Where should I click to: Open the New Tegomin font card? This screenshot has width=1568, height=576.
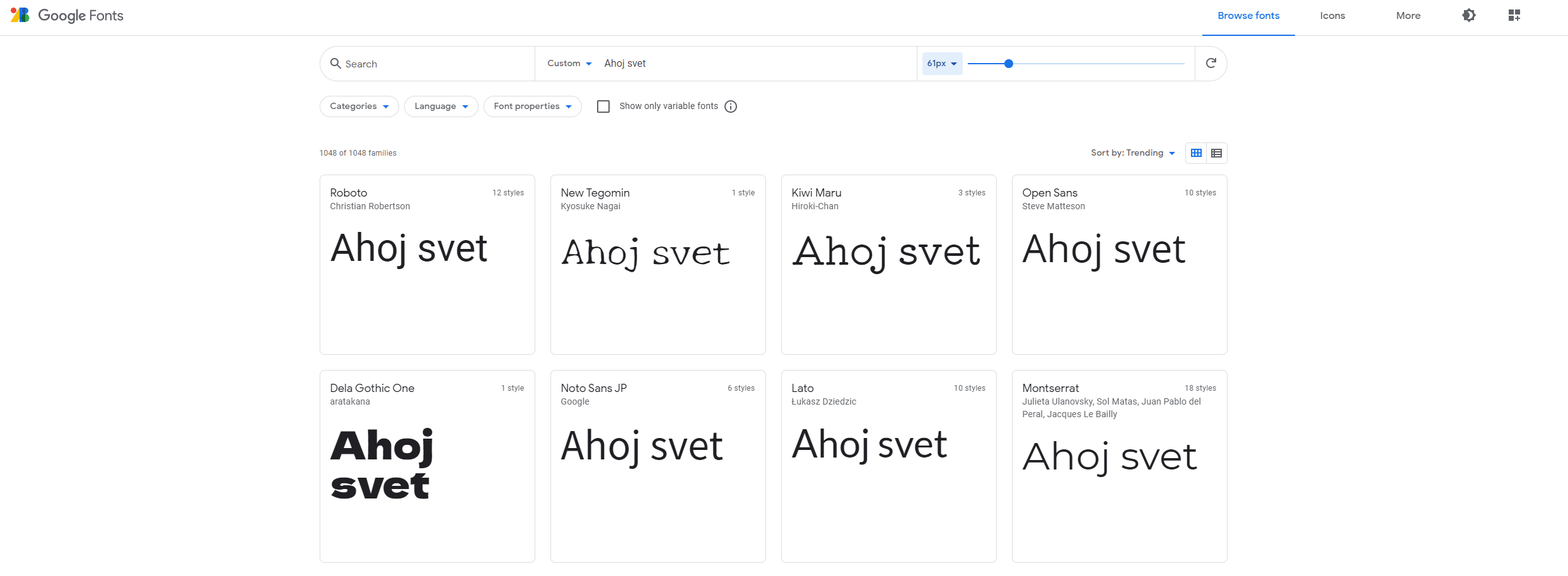tap(658, 265)
